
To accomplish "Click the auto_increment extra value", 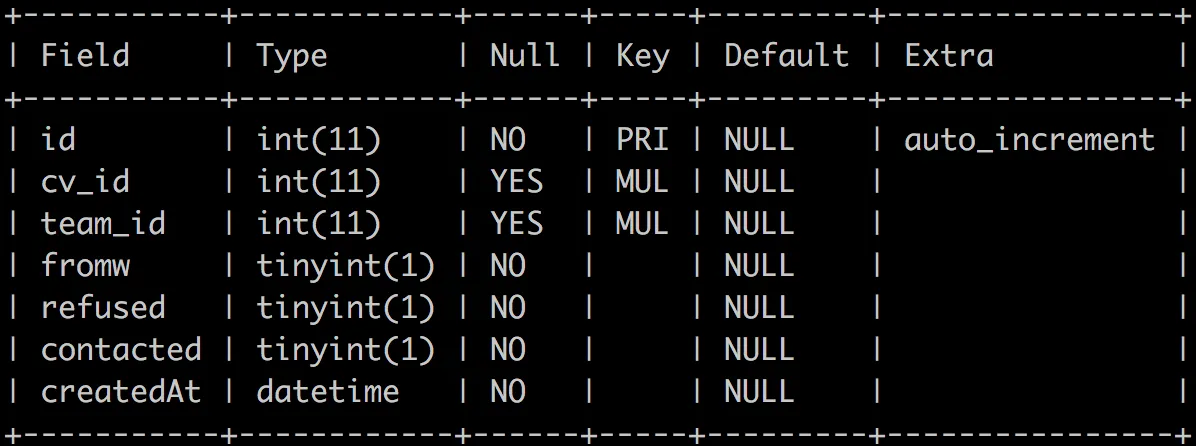I will click(1030, 140).
